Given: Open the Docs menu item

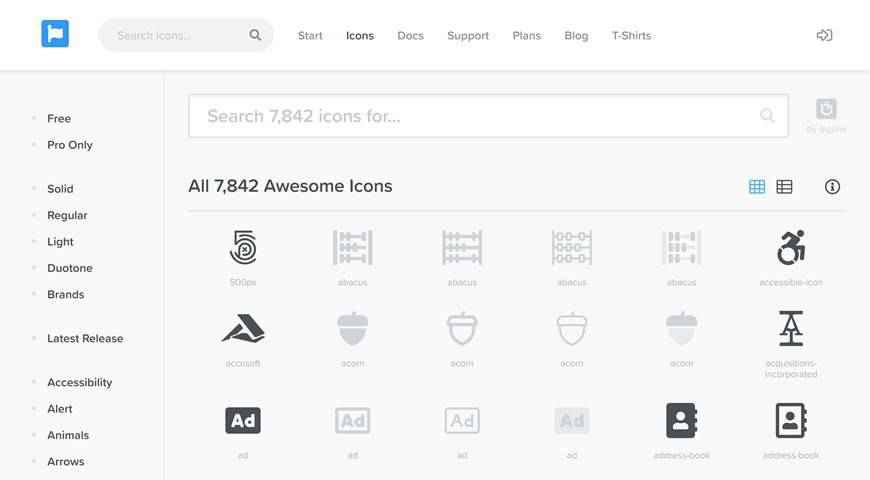Looking at the screenshot, I should pos(411,36).
